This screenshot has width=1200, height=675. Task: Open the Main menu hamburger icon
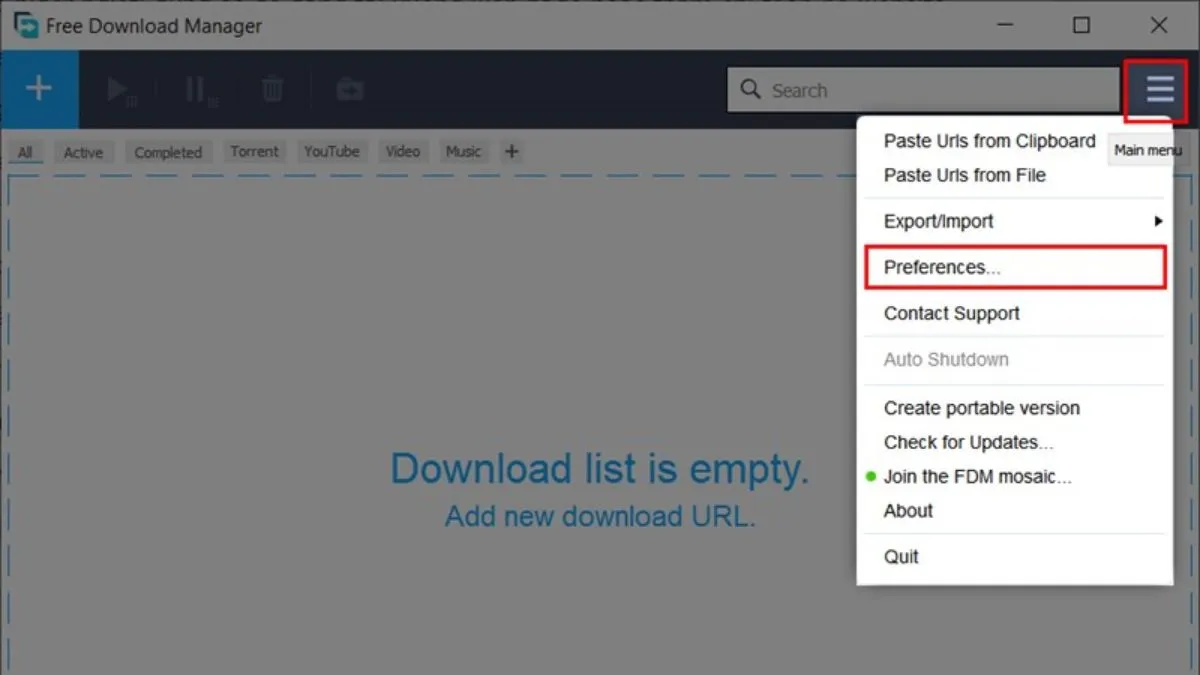pyautogui.click(x=1157, y=90)
